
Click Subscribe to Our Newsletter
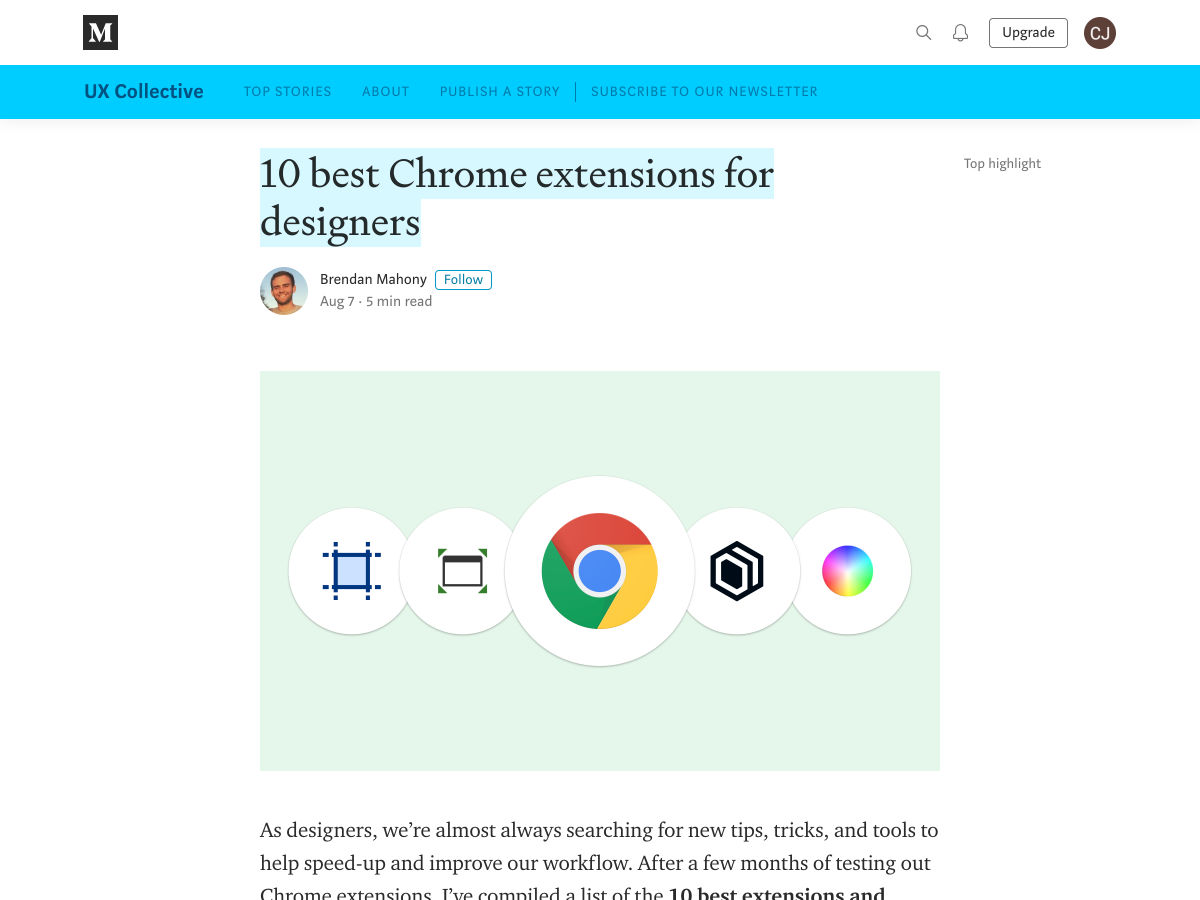pyautogui.click(x=704, y=91)
